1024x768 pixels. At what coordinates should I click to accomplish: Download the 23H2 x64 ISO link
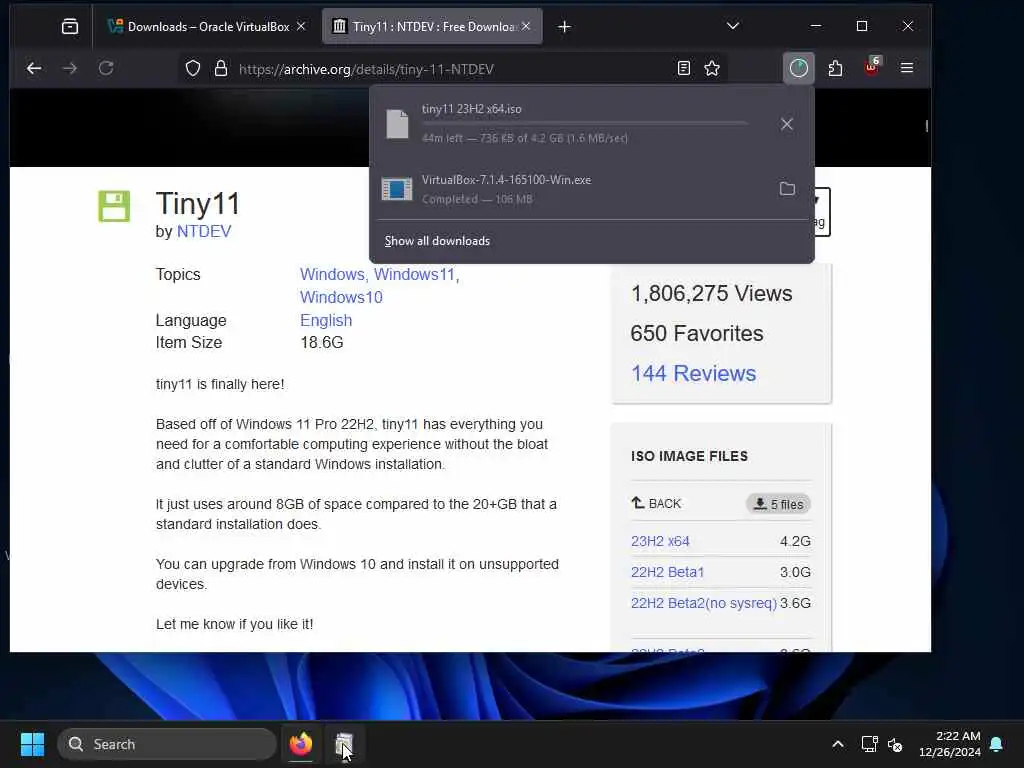[x=660, y=541]
